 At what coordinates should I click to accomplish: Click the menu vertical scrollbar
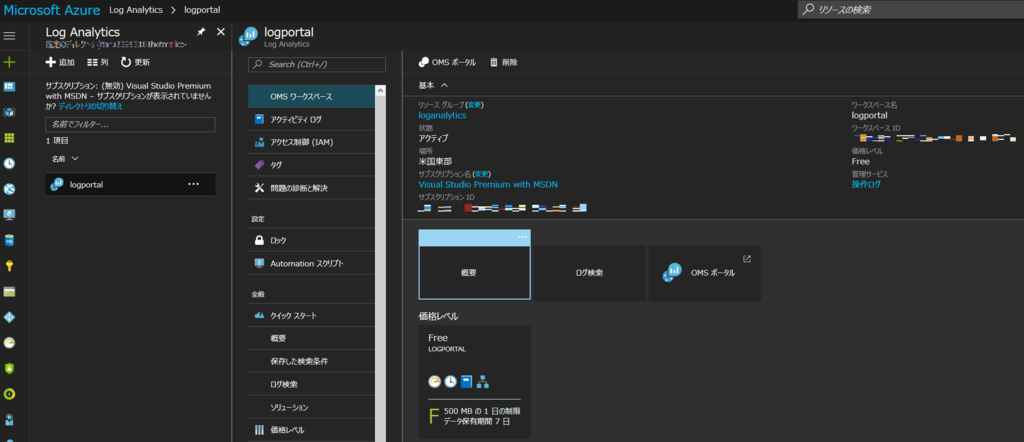pos(381,262)
